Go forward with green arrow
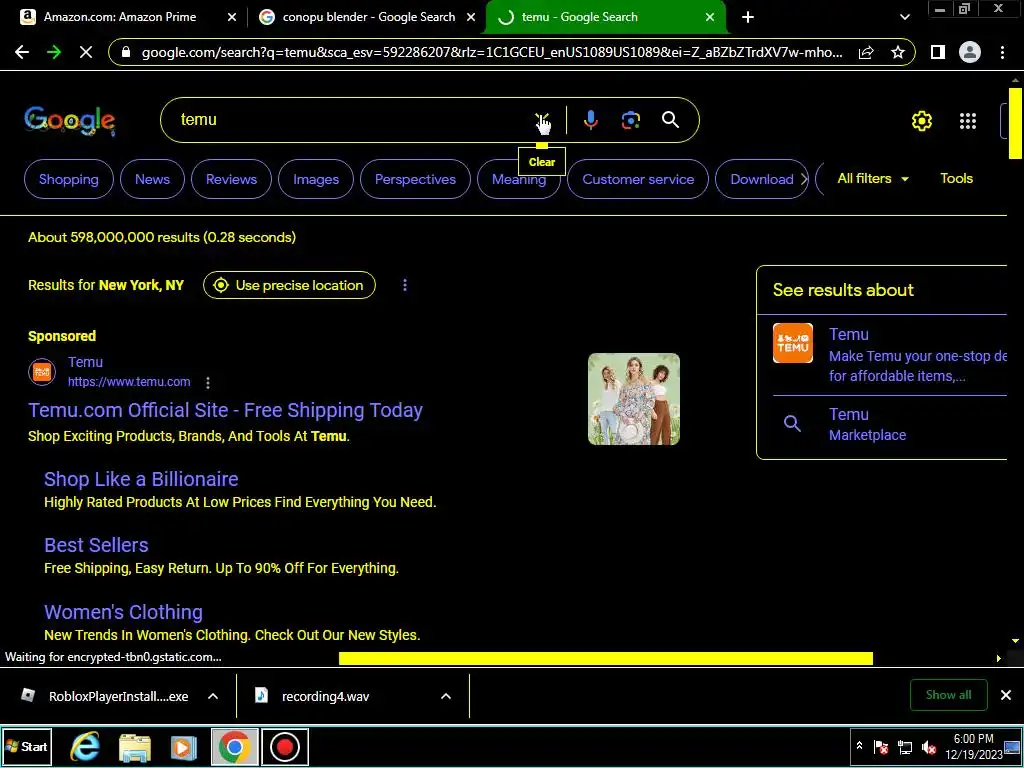 pos(54,52)
